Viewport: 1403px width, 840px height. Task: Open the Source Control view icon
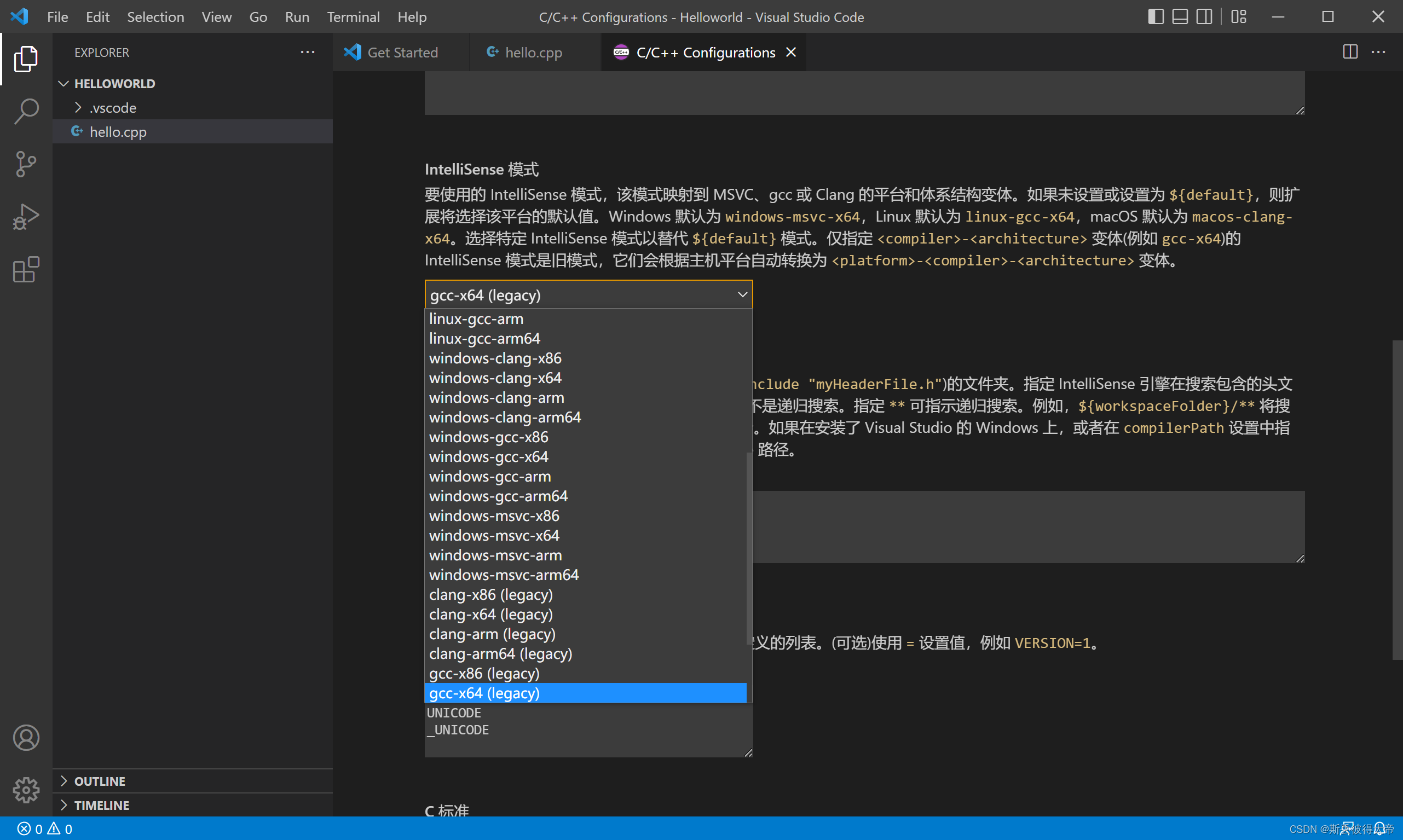tap(26, 164)
